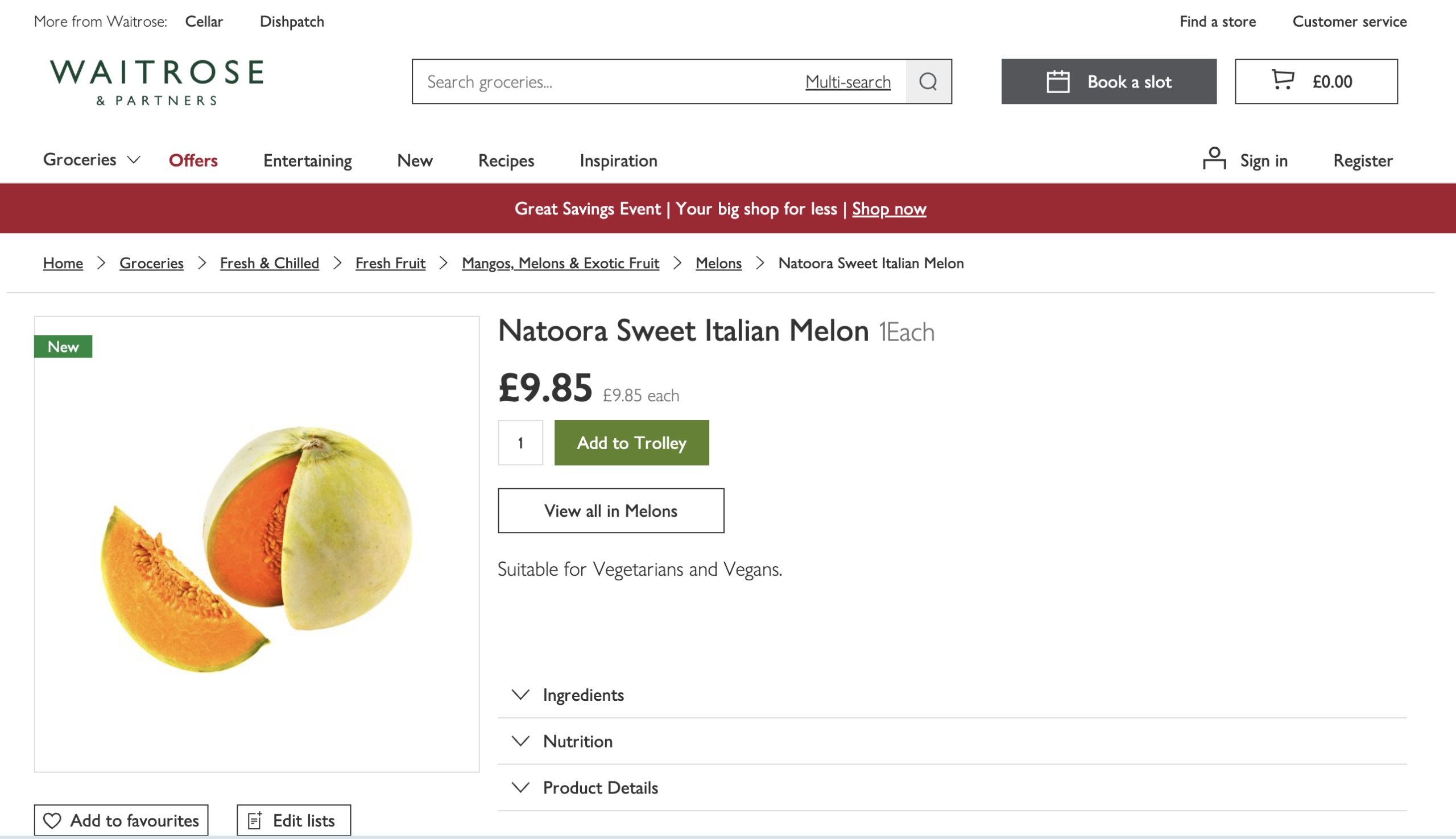Click the quantity input field
This screenshot has height=839, width=1456.
(520, 443)
